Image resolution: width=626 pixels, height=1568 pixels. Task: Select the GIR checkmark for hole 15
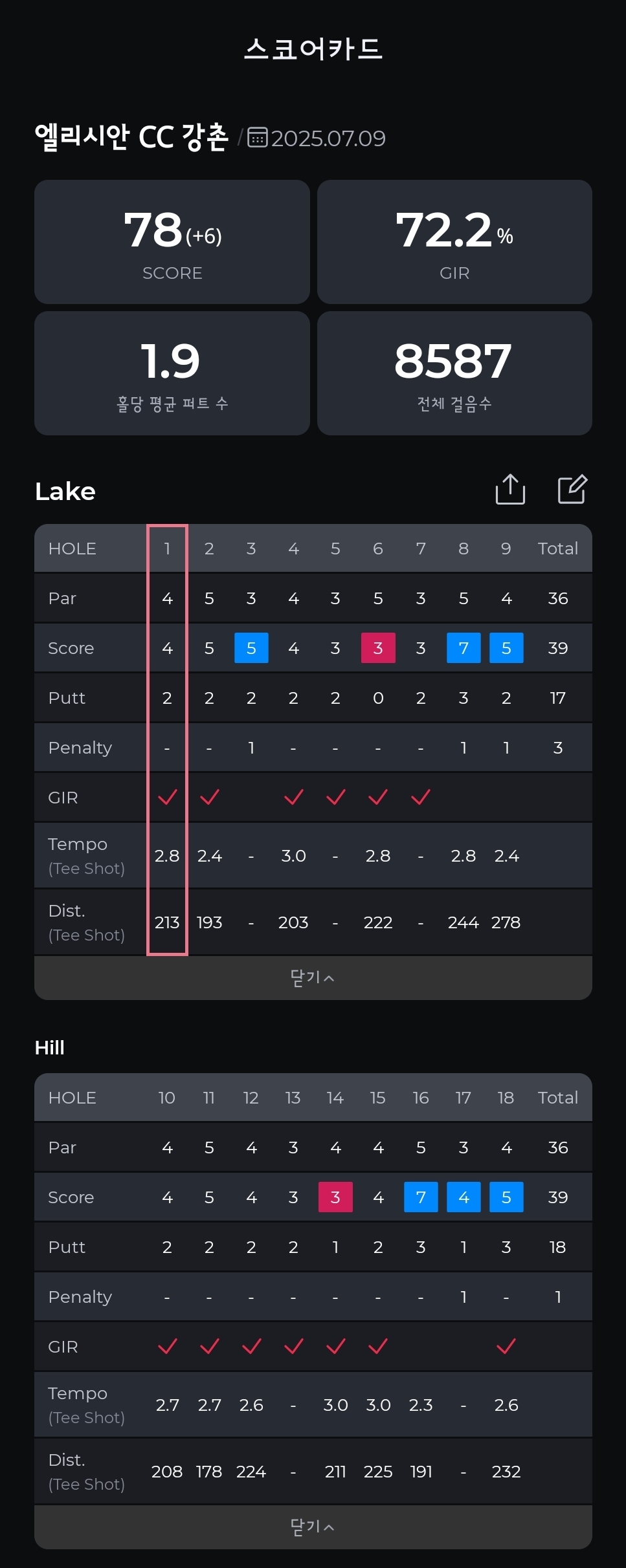(x=378, y=1346)
